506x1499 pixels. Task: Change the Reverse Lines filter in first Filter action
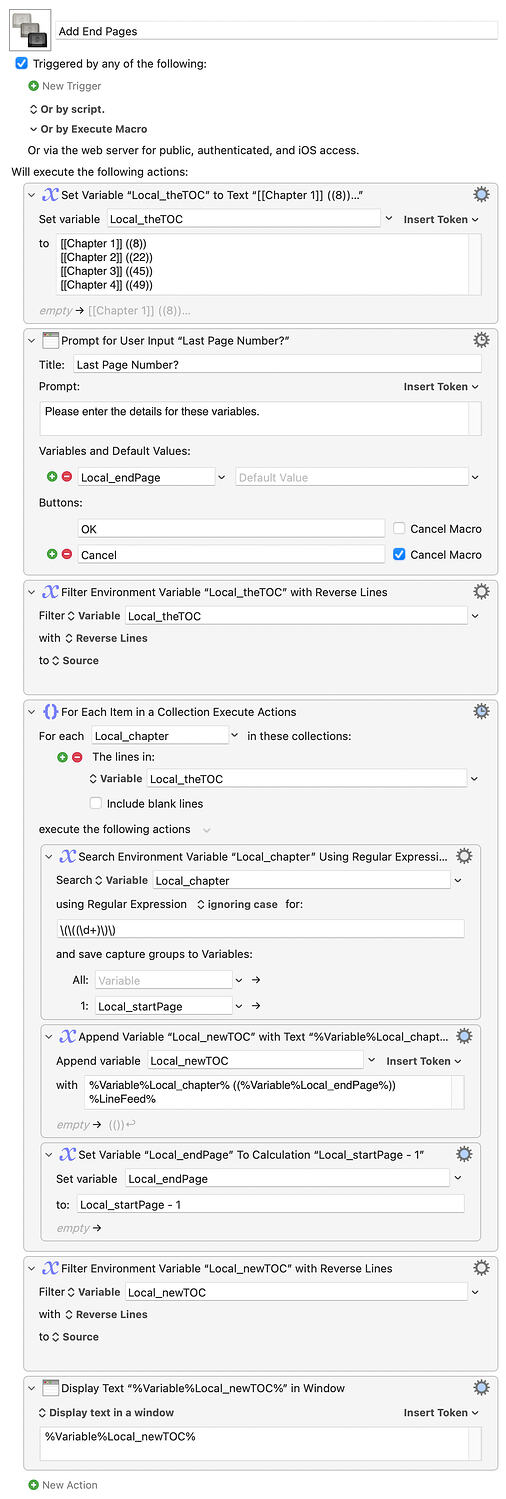pyautogui.click(x=106, y=638)
